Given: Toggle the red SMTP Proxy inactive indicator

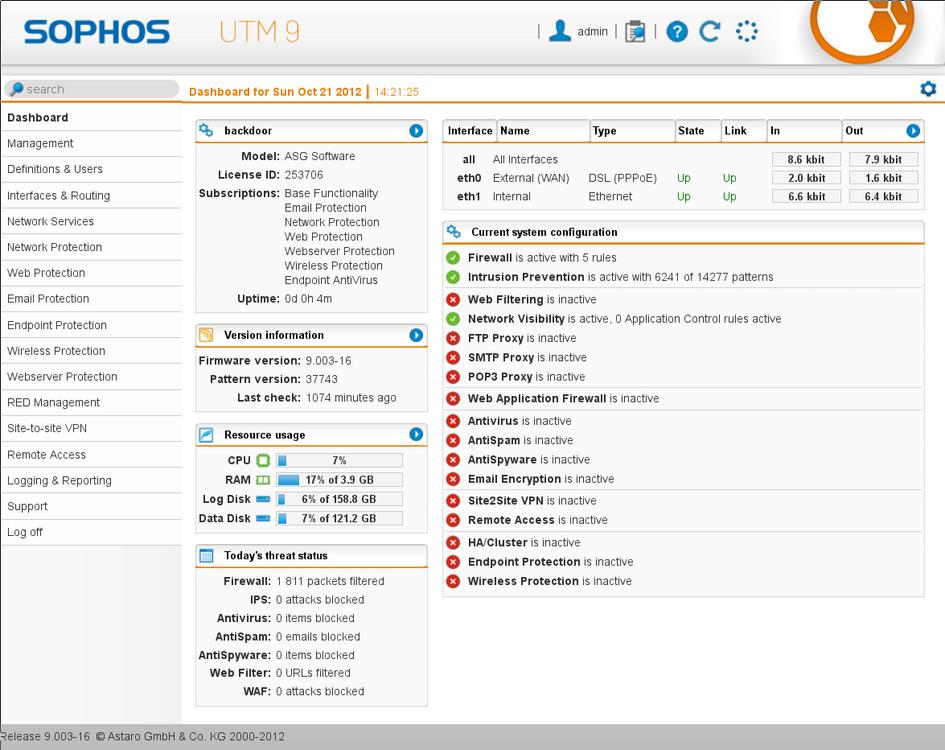Looking at the screenshot, I should 453,357.
